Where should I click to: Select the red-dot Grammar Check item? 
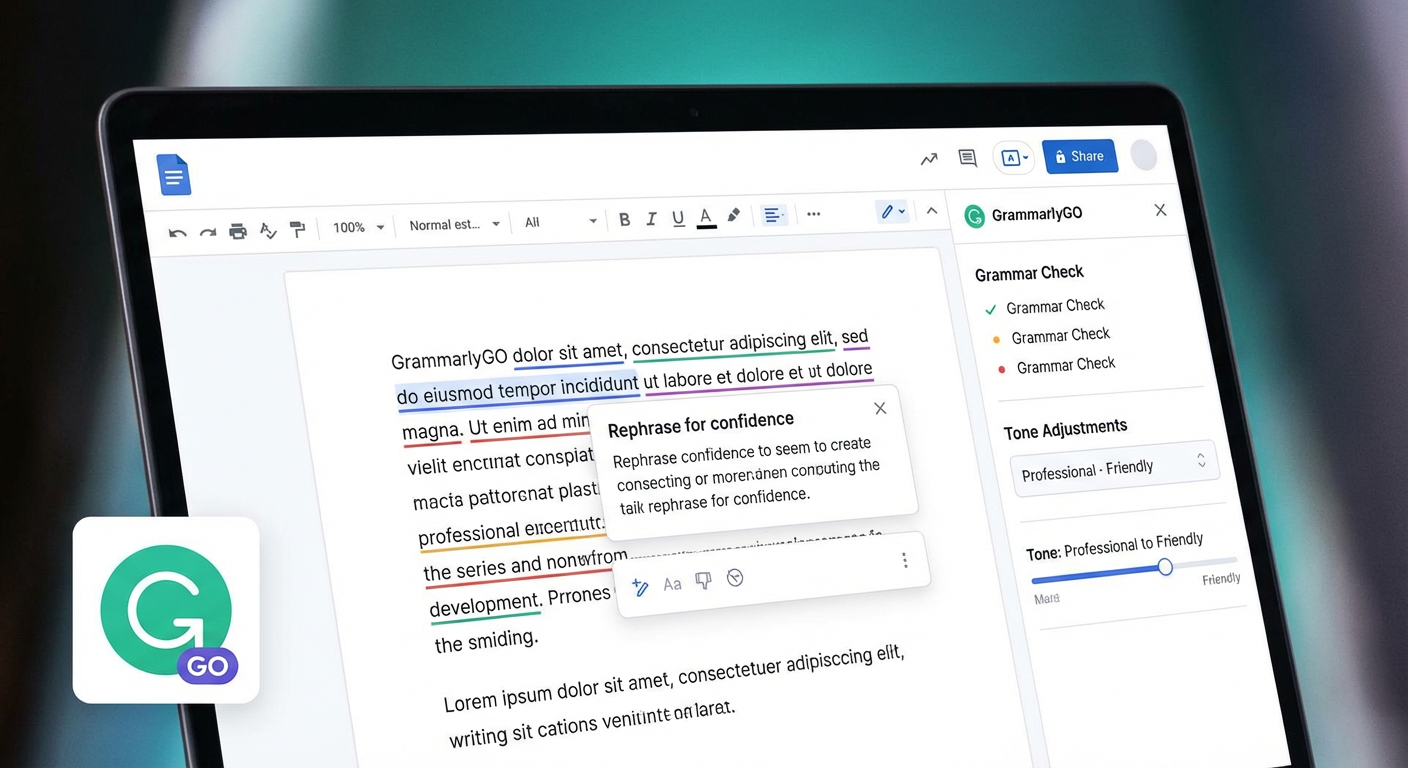tap(1065, 366)
